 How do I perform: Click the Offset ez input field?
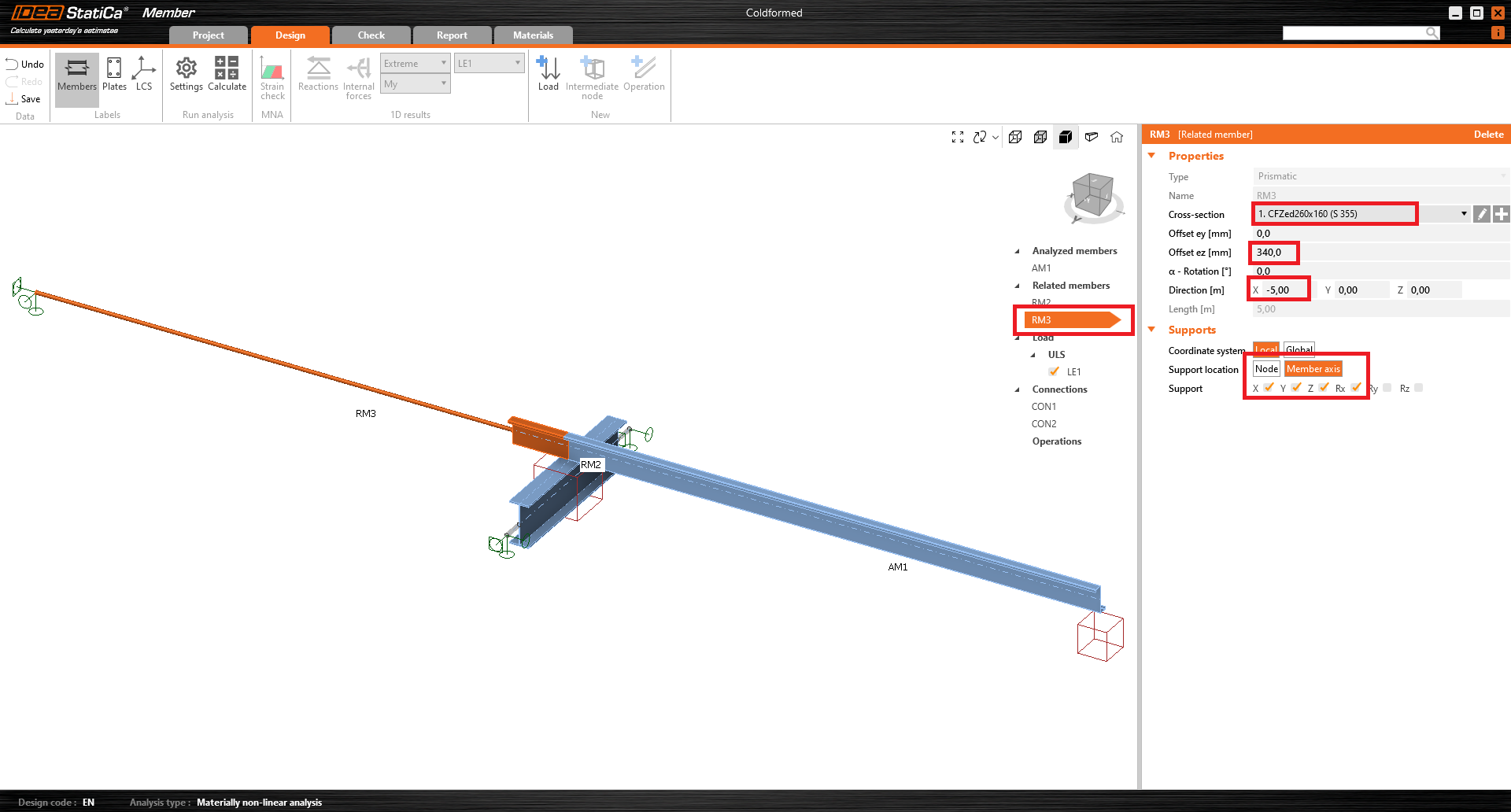click(x=1273, y=253)
